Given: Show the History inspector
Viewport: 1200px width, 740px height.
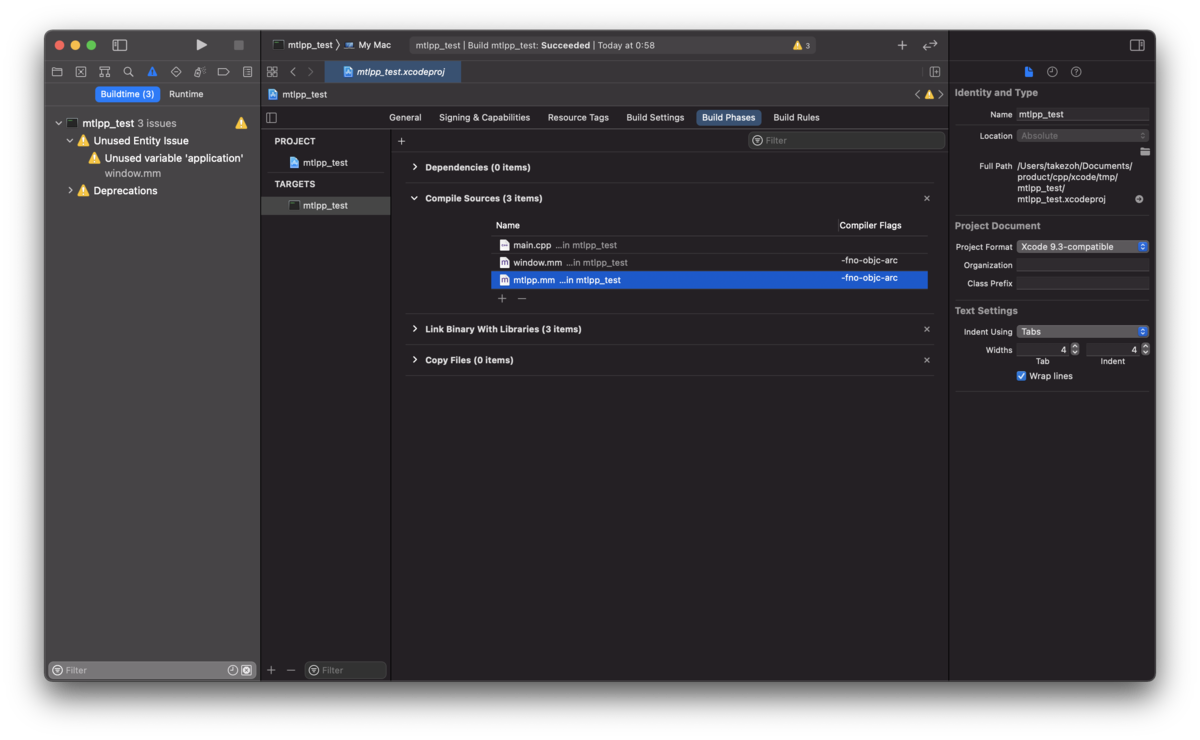Looking at the screenshot, I should tap(1052, 72).
